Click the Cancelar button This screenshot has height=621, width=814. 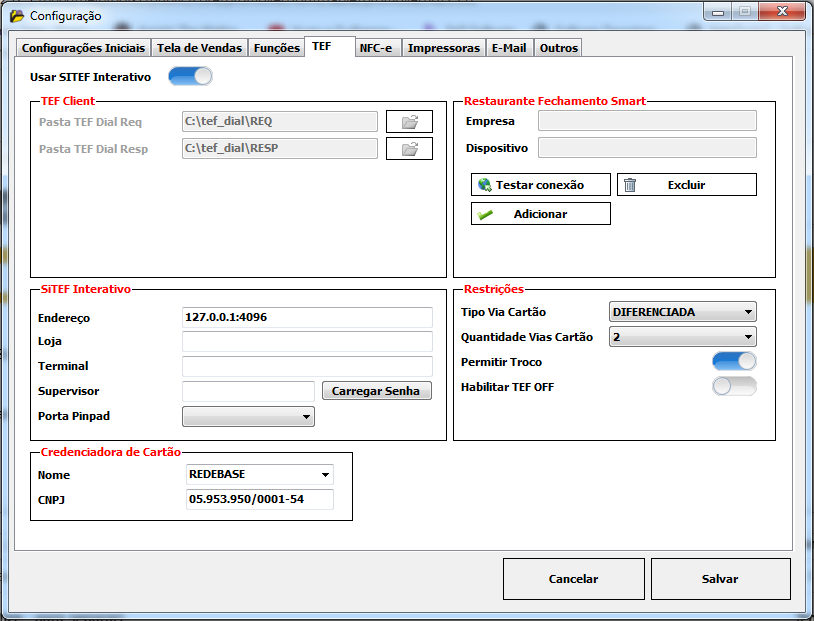point(573,579)
